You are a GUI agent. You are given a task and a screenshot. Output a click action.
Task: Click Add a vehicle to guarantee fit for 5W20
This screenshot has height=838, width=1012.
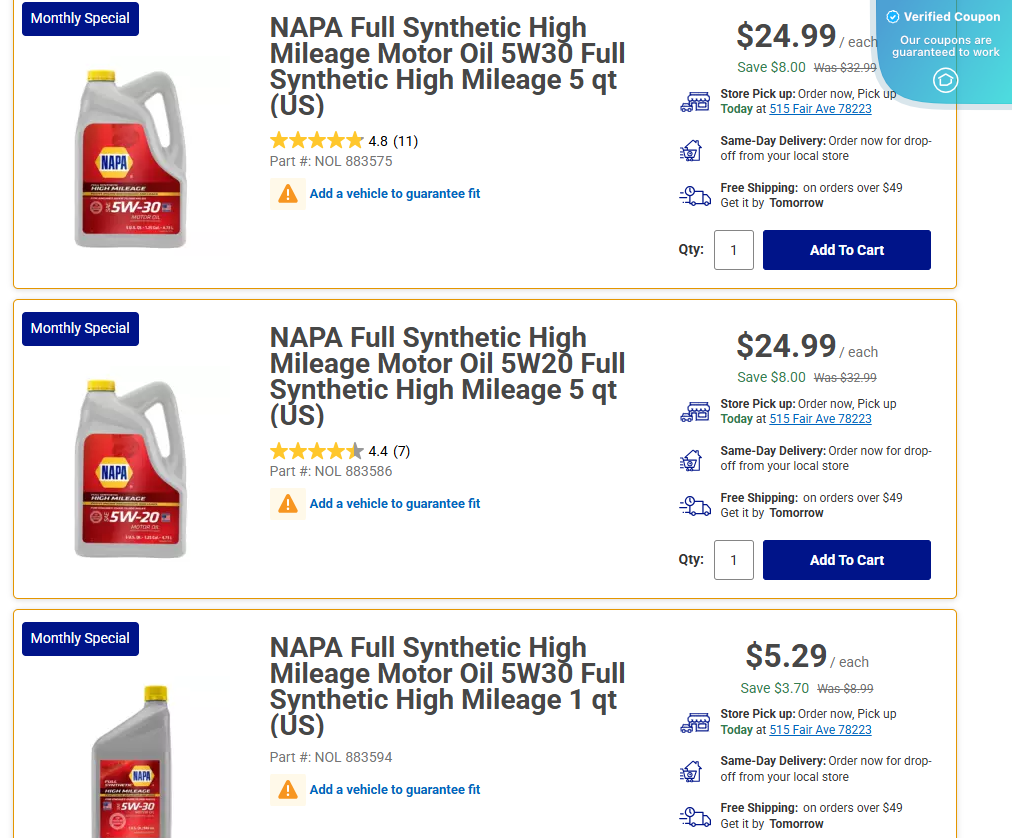pos(394,503)
